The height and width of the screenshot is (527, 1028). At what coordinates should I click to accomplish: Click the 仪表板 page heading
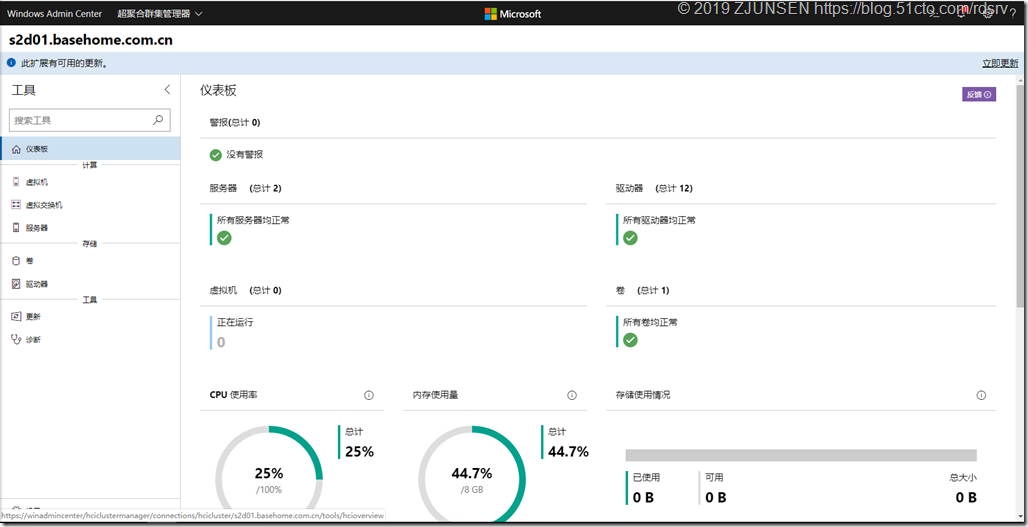point(218,90)
